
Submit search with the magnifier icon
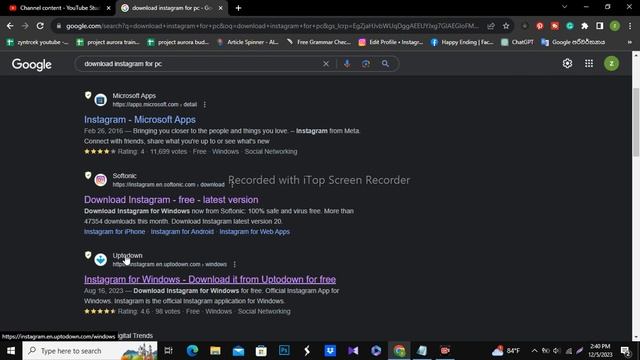click(385, 64)
